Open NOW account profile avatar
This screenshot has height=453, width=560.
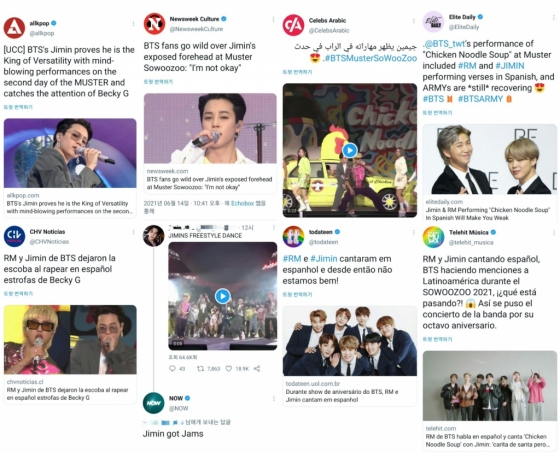(x=154, y=403)
